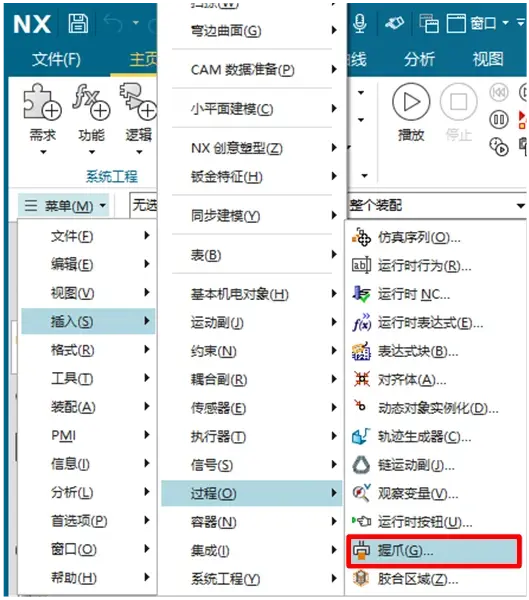Click the restart-to-beginning simulation icon
The width and height of the screenshot is (529, 600).
[499, 92]
